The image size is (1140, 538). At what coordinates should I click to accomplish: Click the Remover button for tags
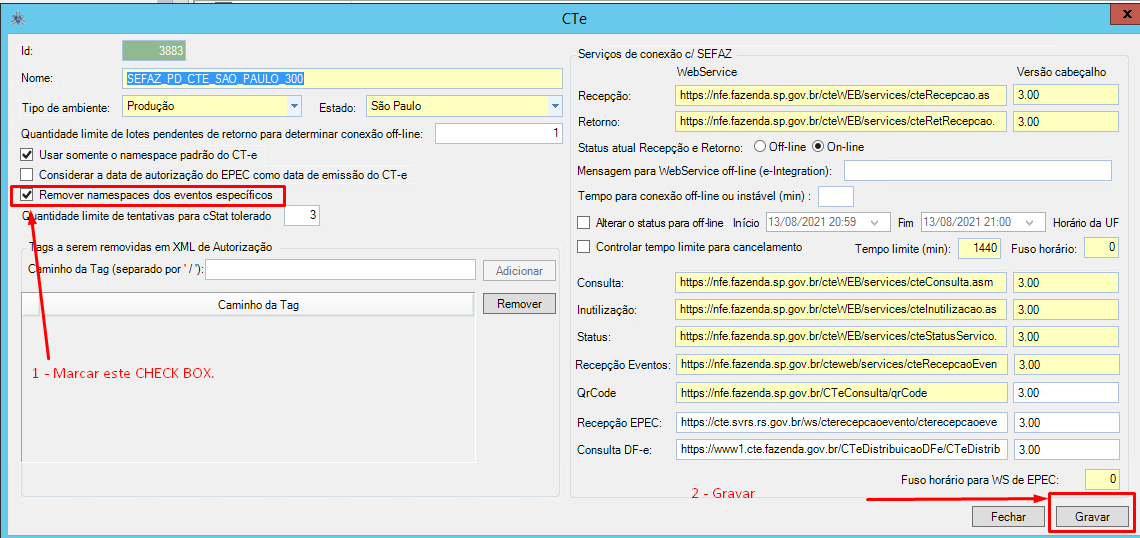click(519, 304)
